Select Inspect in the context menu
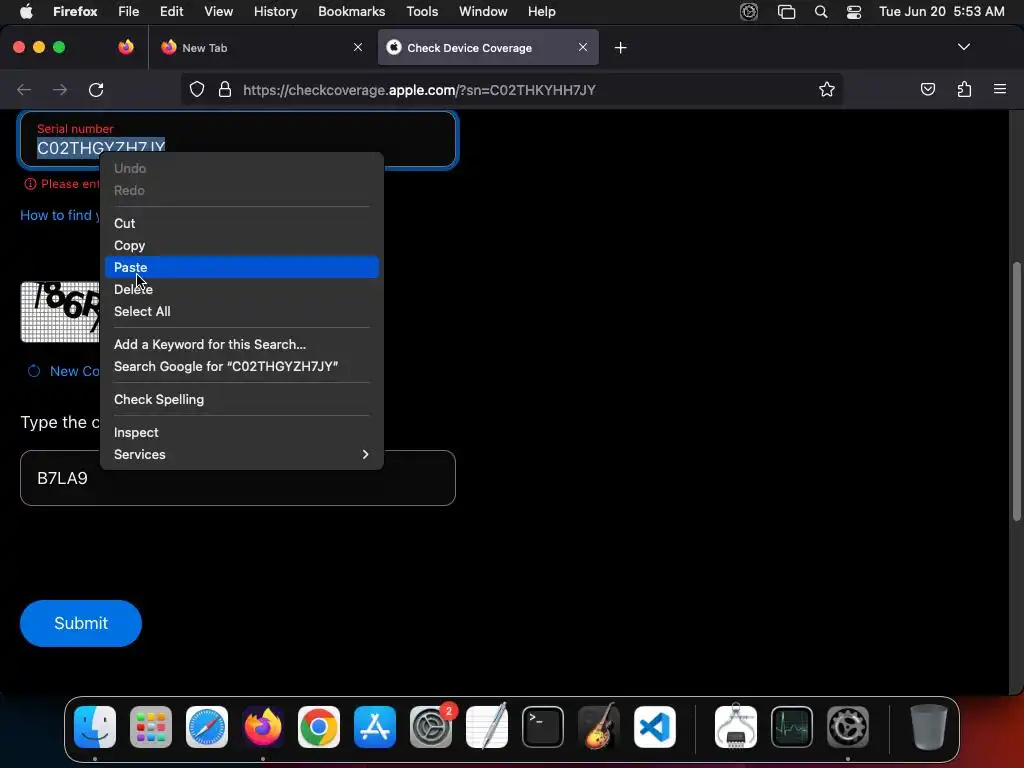This screenshot has width=1024, height=768. 242,432
